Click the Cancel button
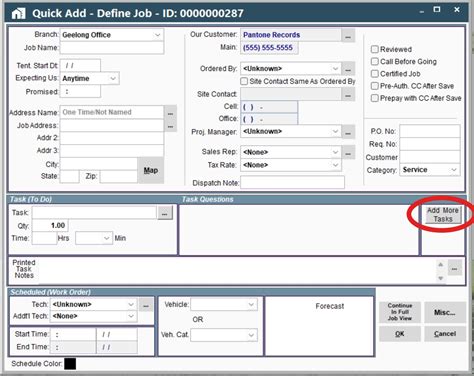This screenshot has height=376, width=474. click(445, 334)
